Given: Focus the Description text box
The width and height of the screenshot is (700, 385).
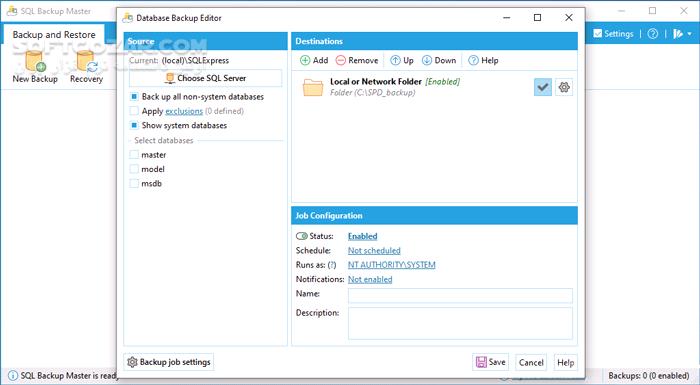Looking at the screenshot, I should pyautogui.click(x=460, y=323).
